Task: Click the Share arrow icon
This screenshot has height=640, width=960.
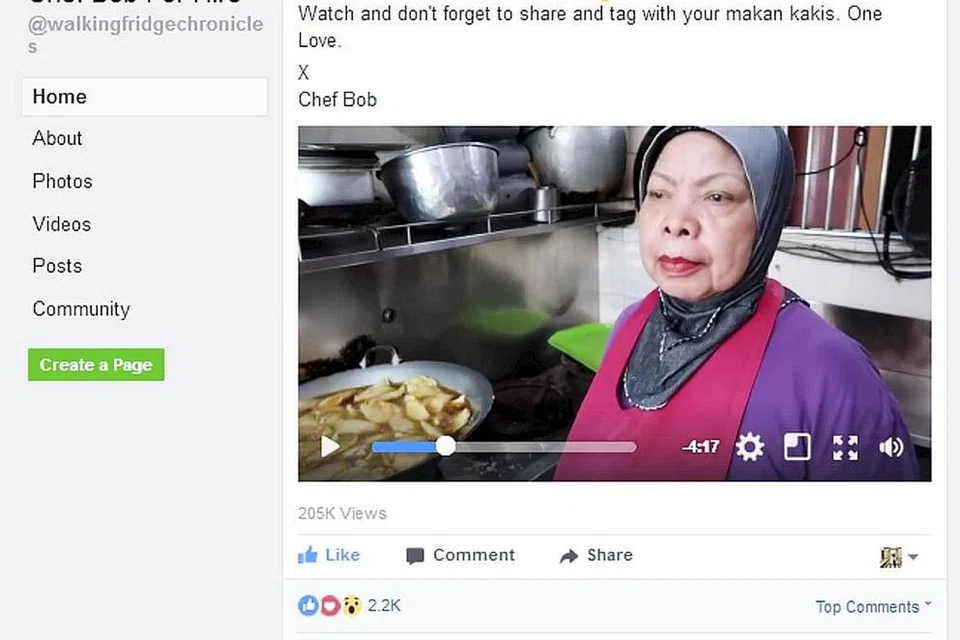Action: pyautogui.click(x=569, y=555)
